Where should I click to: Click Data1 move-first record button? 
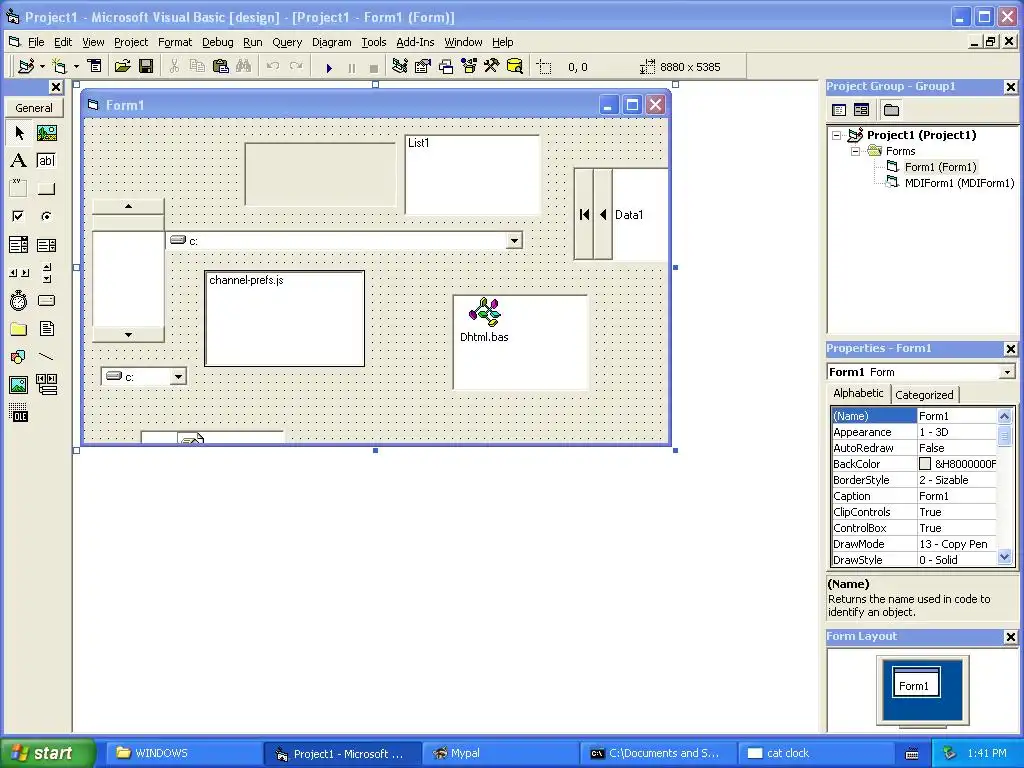point(584,214)
